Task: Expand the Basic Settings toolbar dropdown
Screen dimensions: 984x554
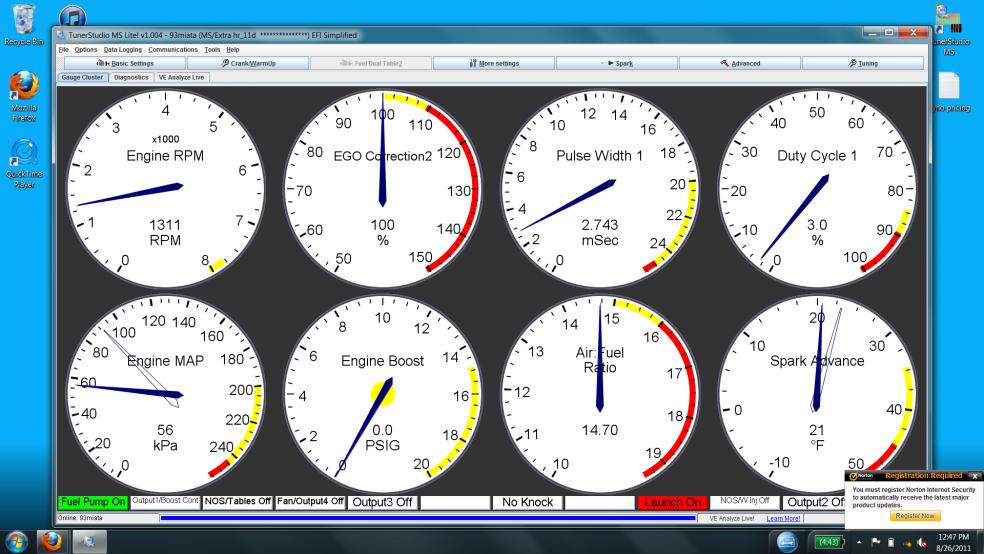Action: 124,63
